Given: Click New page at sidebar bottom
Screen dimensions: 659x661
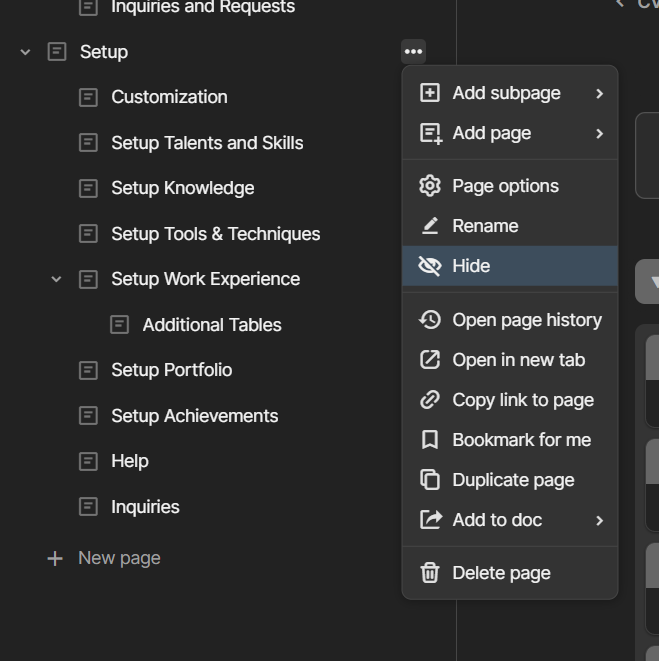Looking at the screenshot, I should (118, 558).
